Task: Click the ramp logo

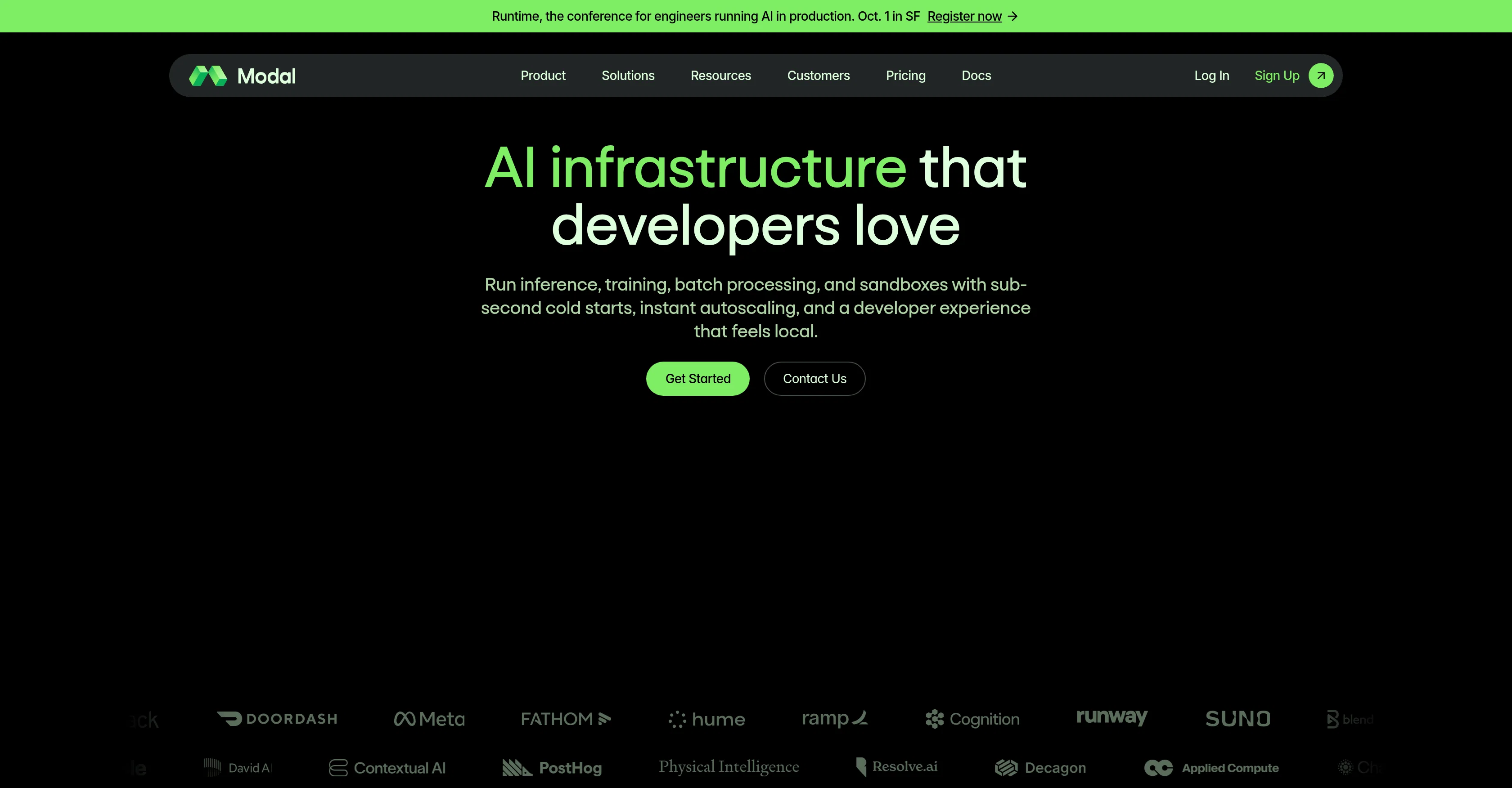Action: click(x=835, y=718)
